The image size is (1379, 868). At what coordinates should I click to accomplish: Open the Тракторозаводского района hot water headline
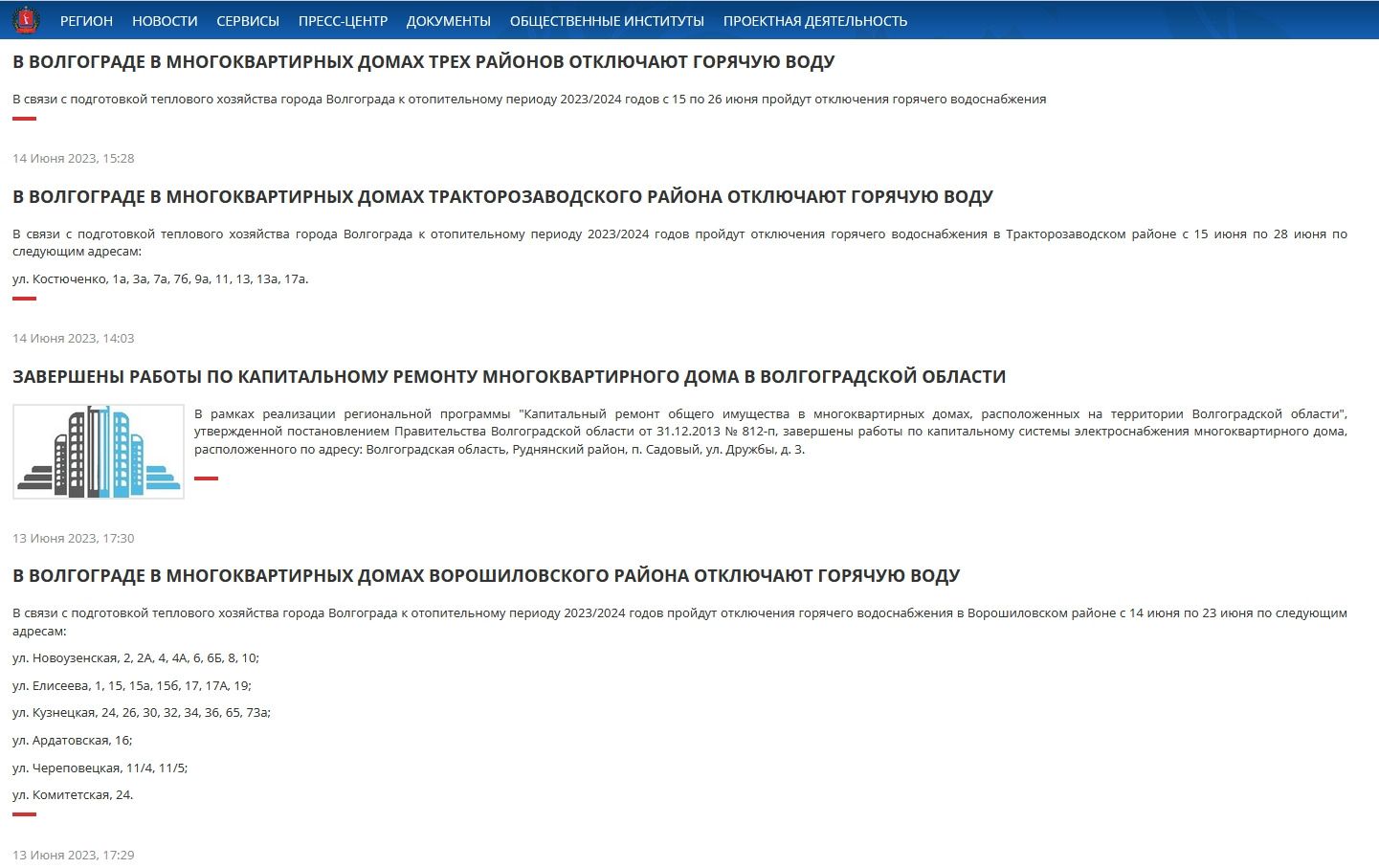pos(502,197)
